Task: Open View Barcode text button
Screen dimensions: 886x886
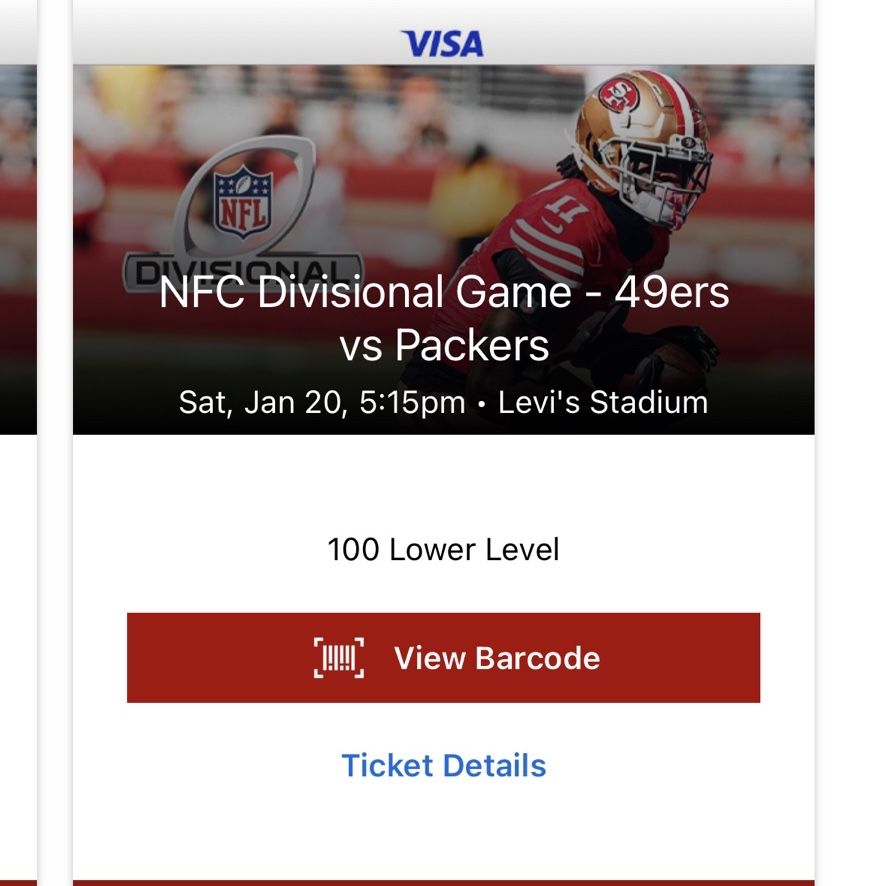Action: coord(497,658)
